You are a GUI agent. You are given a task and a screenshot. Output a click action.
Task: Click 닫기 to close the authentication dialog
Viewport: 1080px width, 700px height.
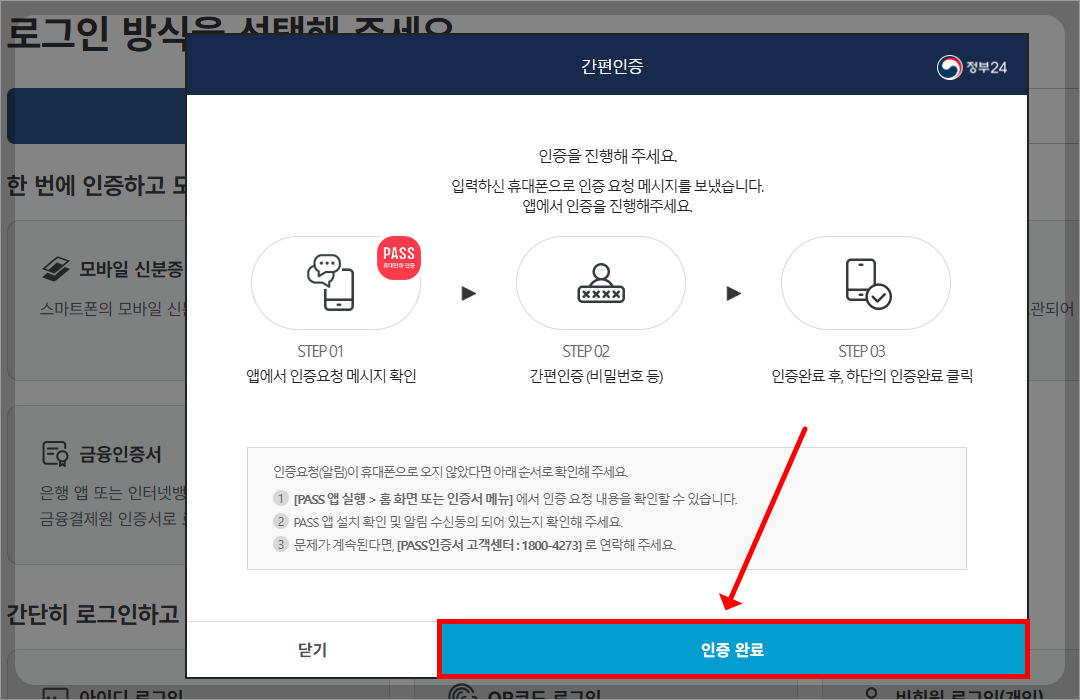click(x=310, y=648)
